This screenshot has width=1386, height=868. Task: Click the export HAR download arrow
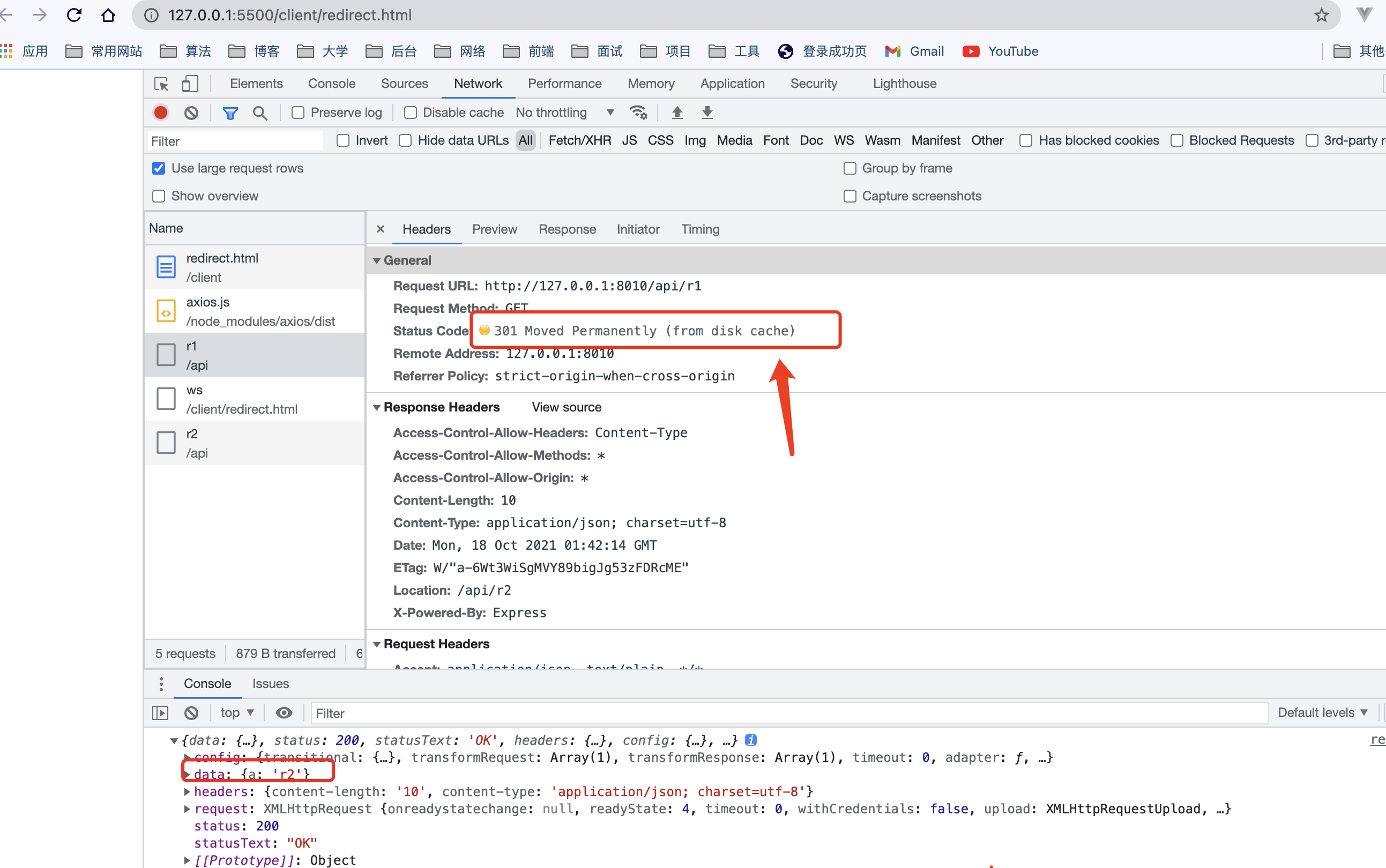click(x=707, y=113)
